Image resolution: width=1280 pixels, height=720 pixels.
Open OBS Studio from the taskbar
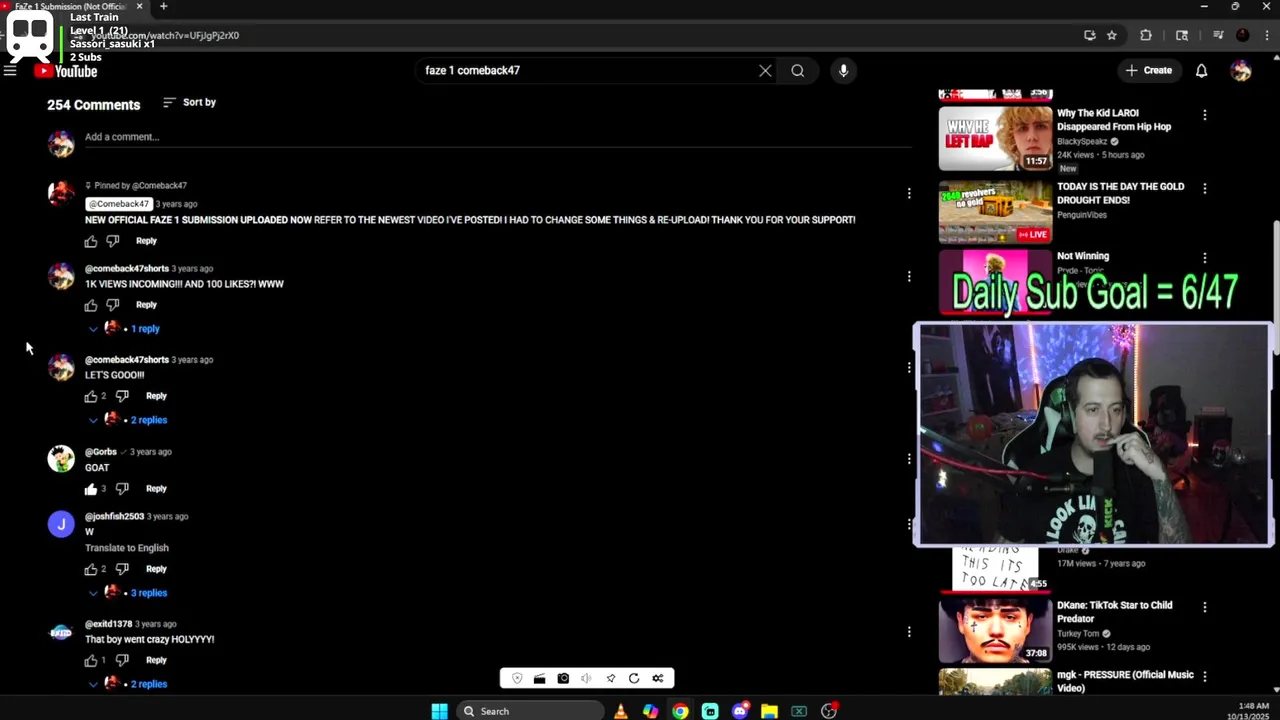tap(829, 711)
